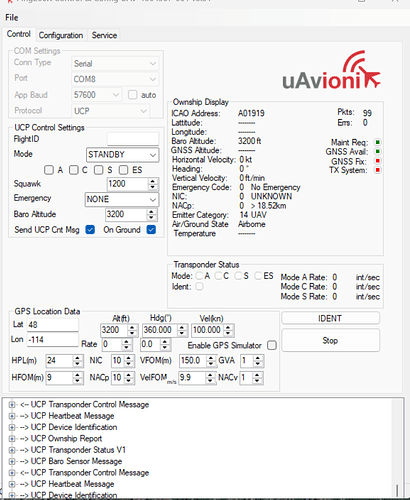The height and width of the screenshot is (500, 410).
Task: Open the Mode STANDBY dropdown
Action: (122, 155)
